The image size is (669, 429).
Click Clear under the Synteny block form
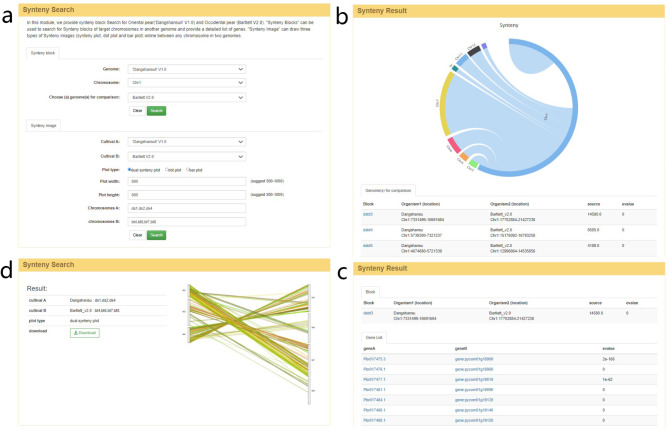pyautogui.click(x=137, y=111)
